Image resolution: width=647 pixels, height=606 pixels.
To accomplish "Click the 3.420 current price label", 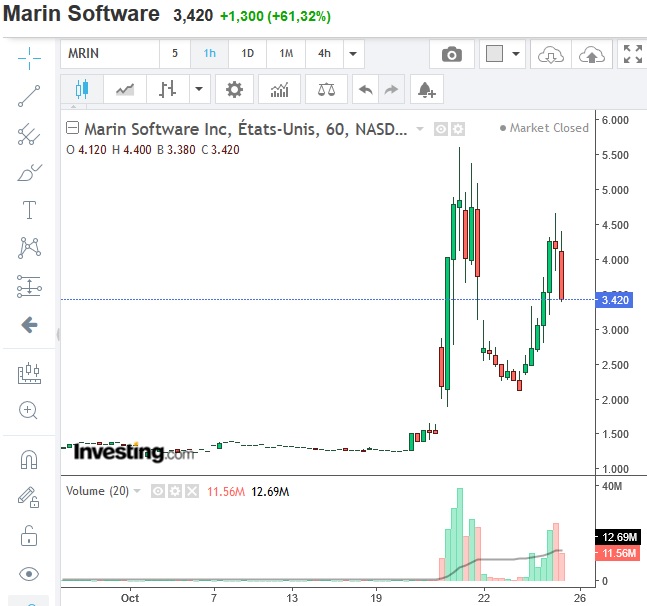I will coord(614,300).
